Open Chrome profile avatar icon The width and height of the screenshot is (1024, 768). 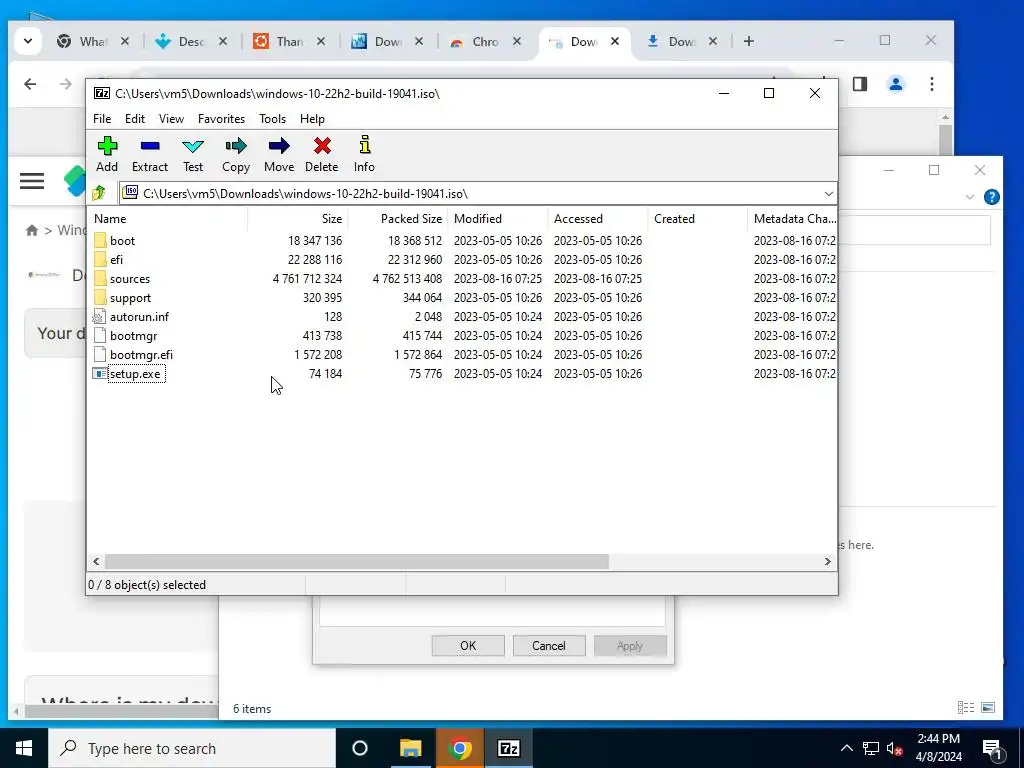896,84
